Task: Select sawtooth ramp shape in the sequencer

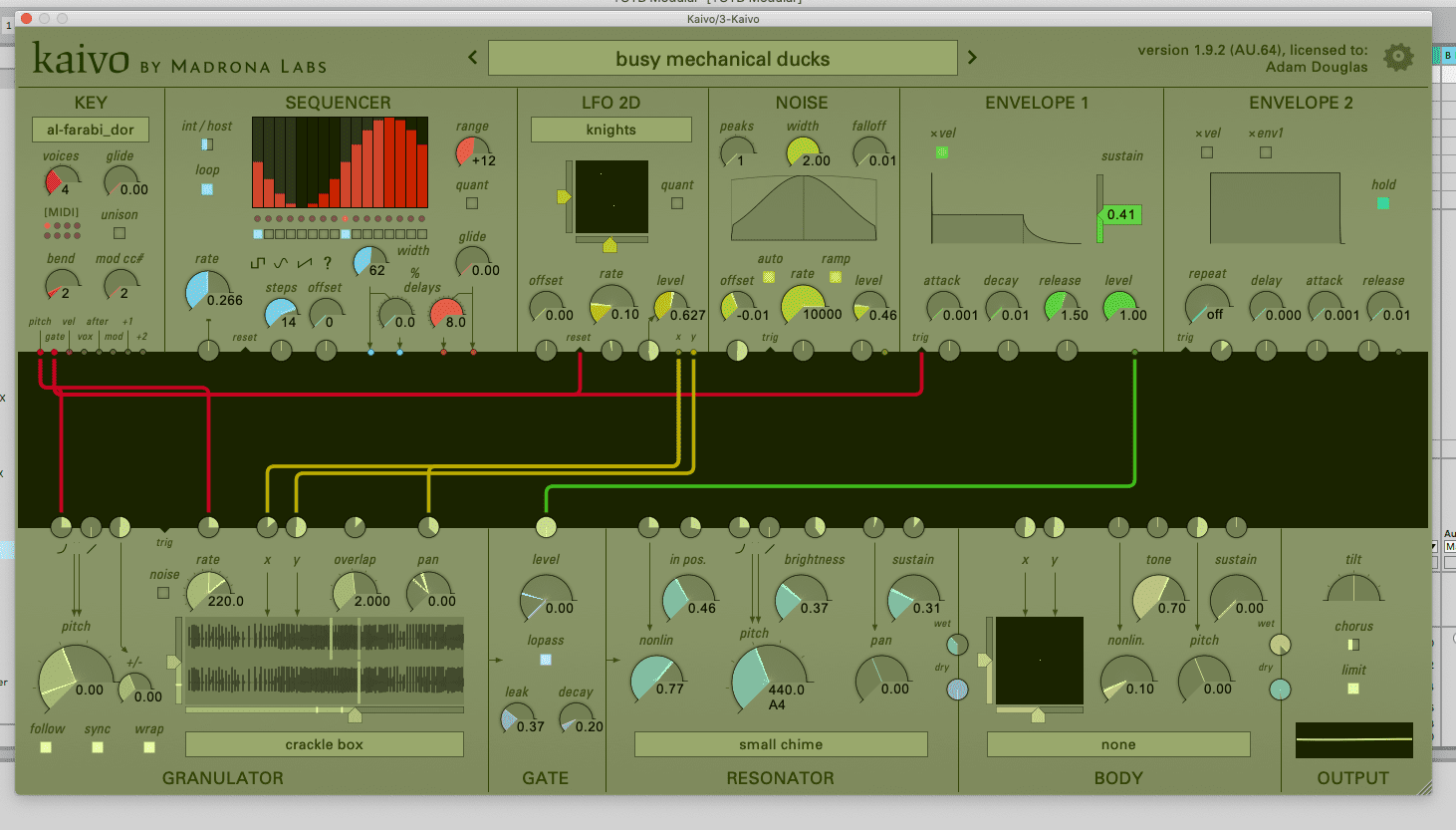Action: coord(304,263)
